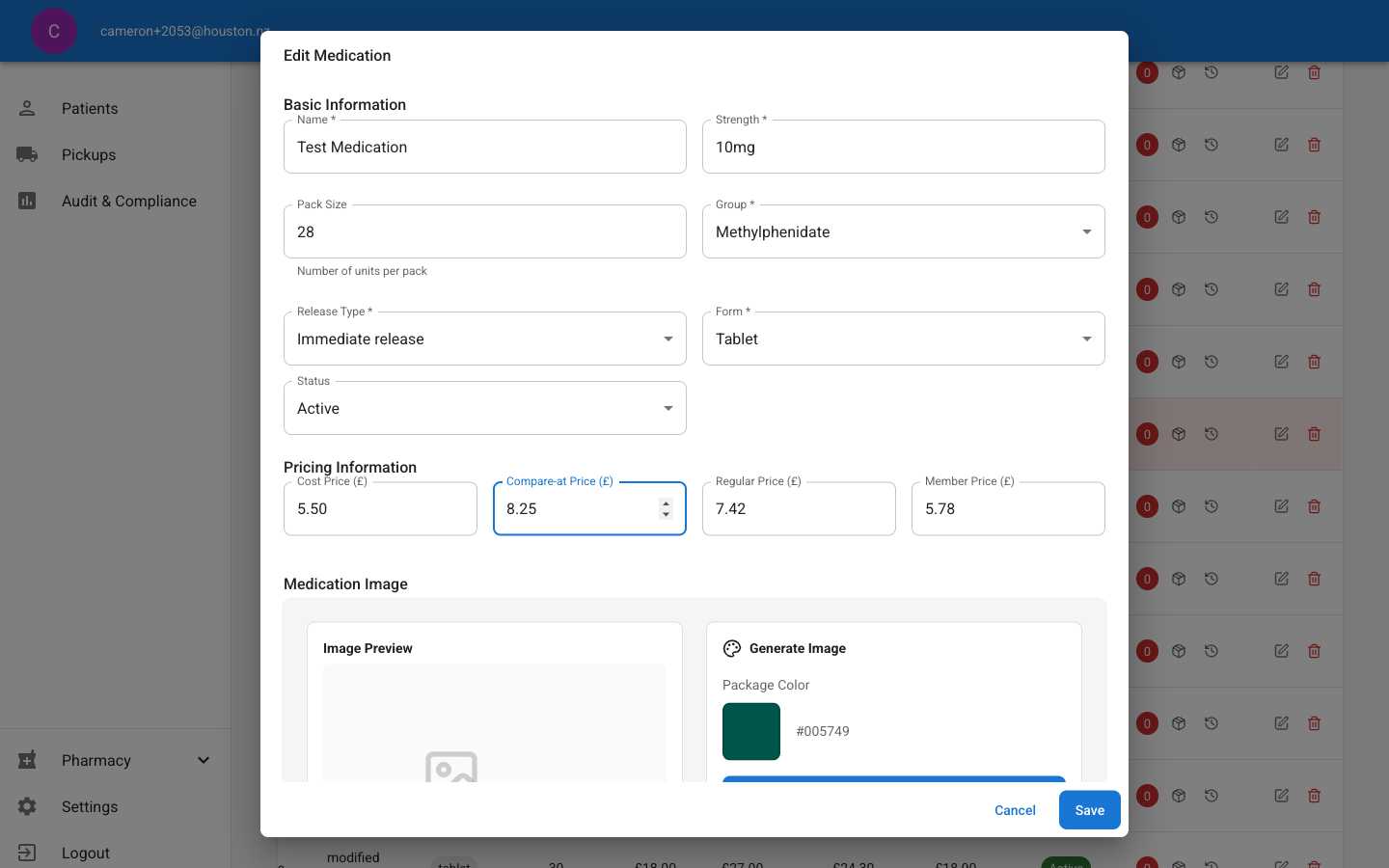
Task: Click the 'Image Preview' label
Action: [368, 648]
